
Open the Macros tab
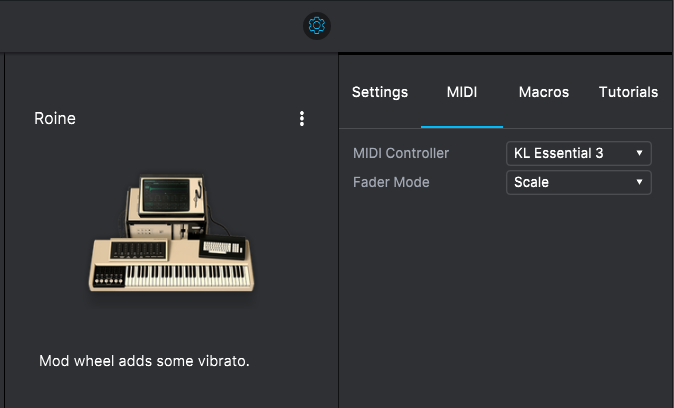(544, 92)
